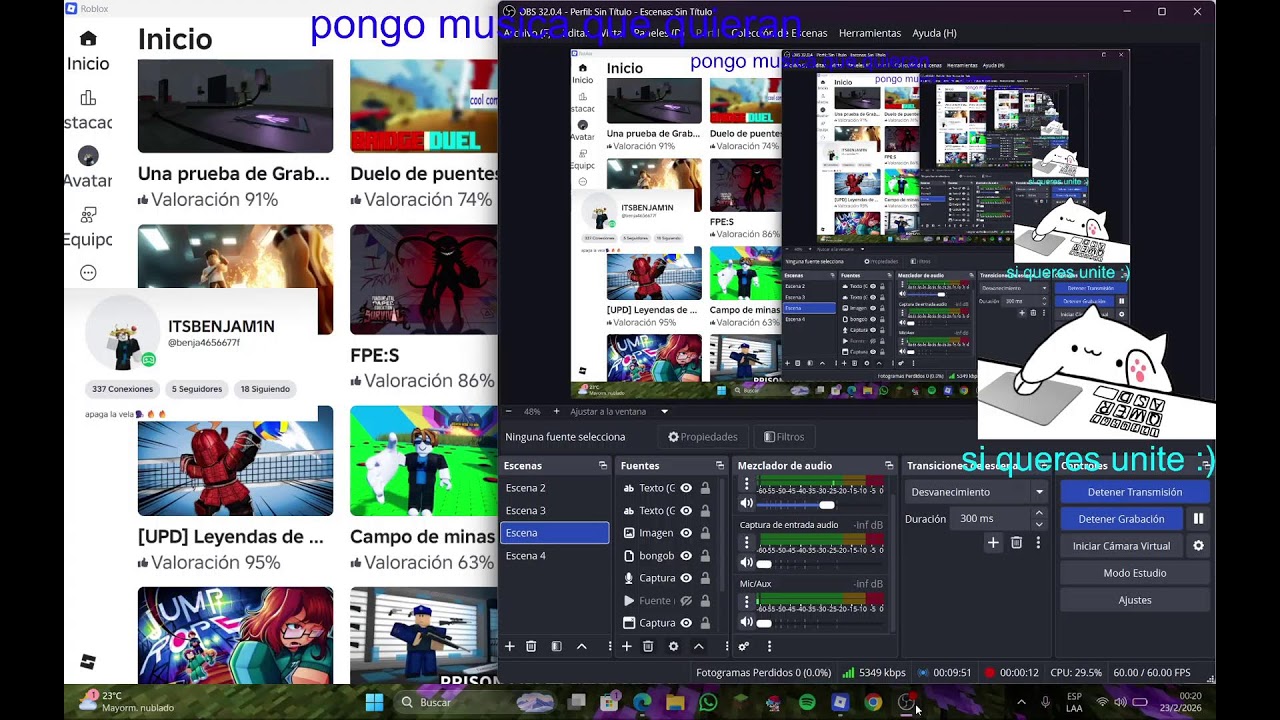The image size is (1280, 720).
Task: Zoom in preview with the plus icon
Action: (557, 411)
